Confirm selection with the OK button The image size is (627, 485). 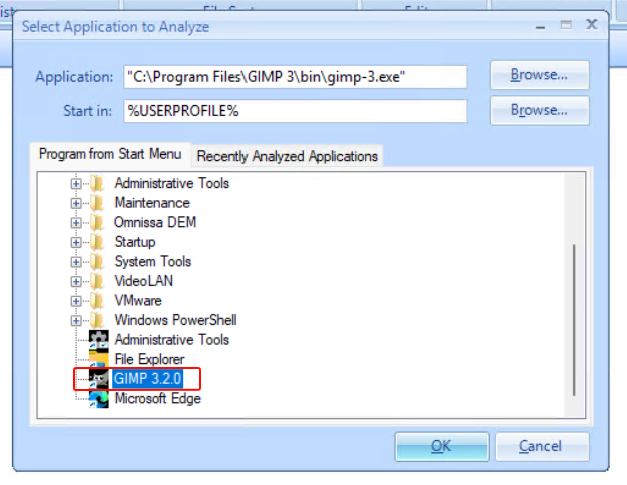441,446
